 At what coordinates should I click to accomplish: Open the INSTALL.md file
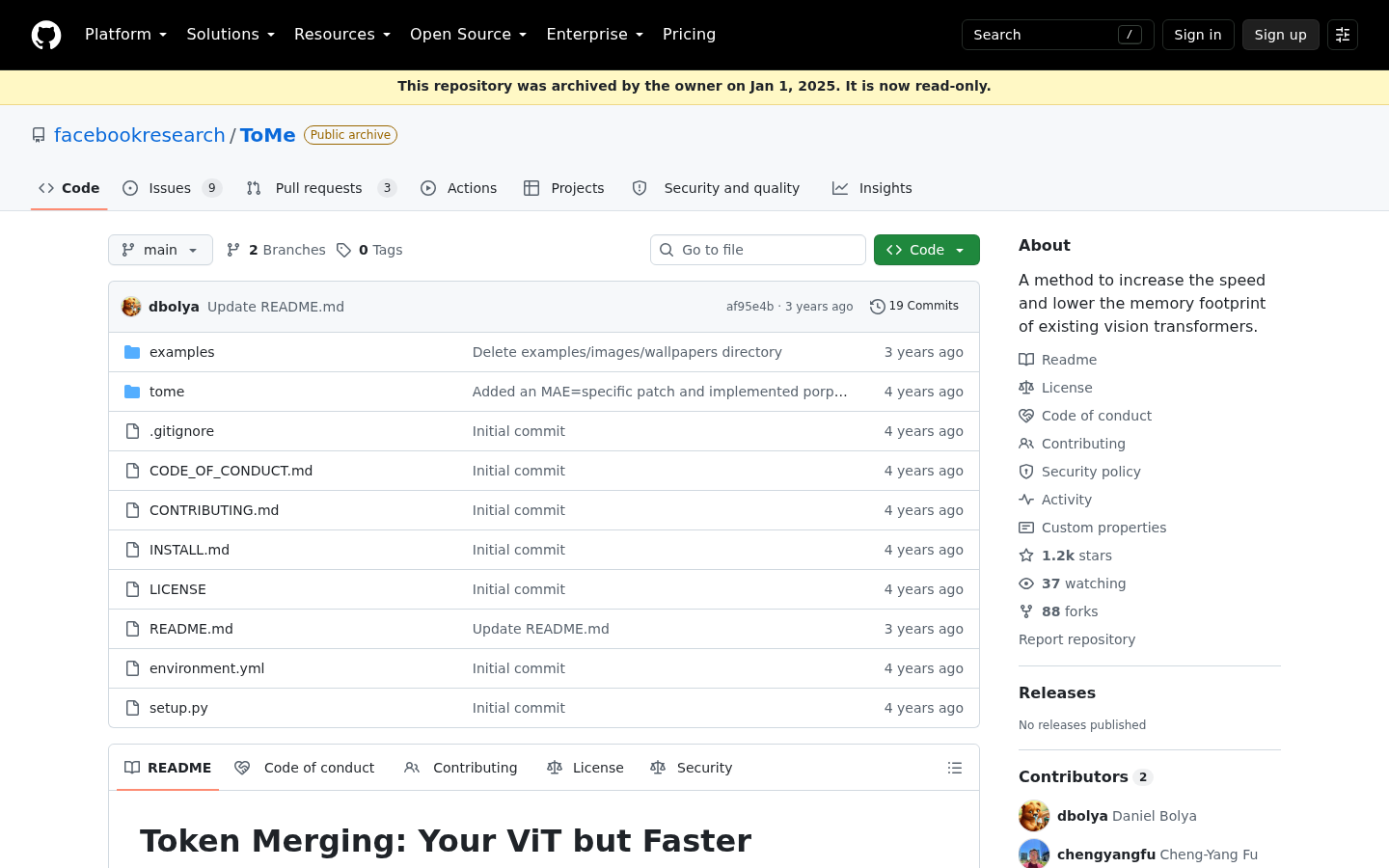[x=189, y=550]
